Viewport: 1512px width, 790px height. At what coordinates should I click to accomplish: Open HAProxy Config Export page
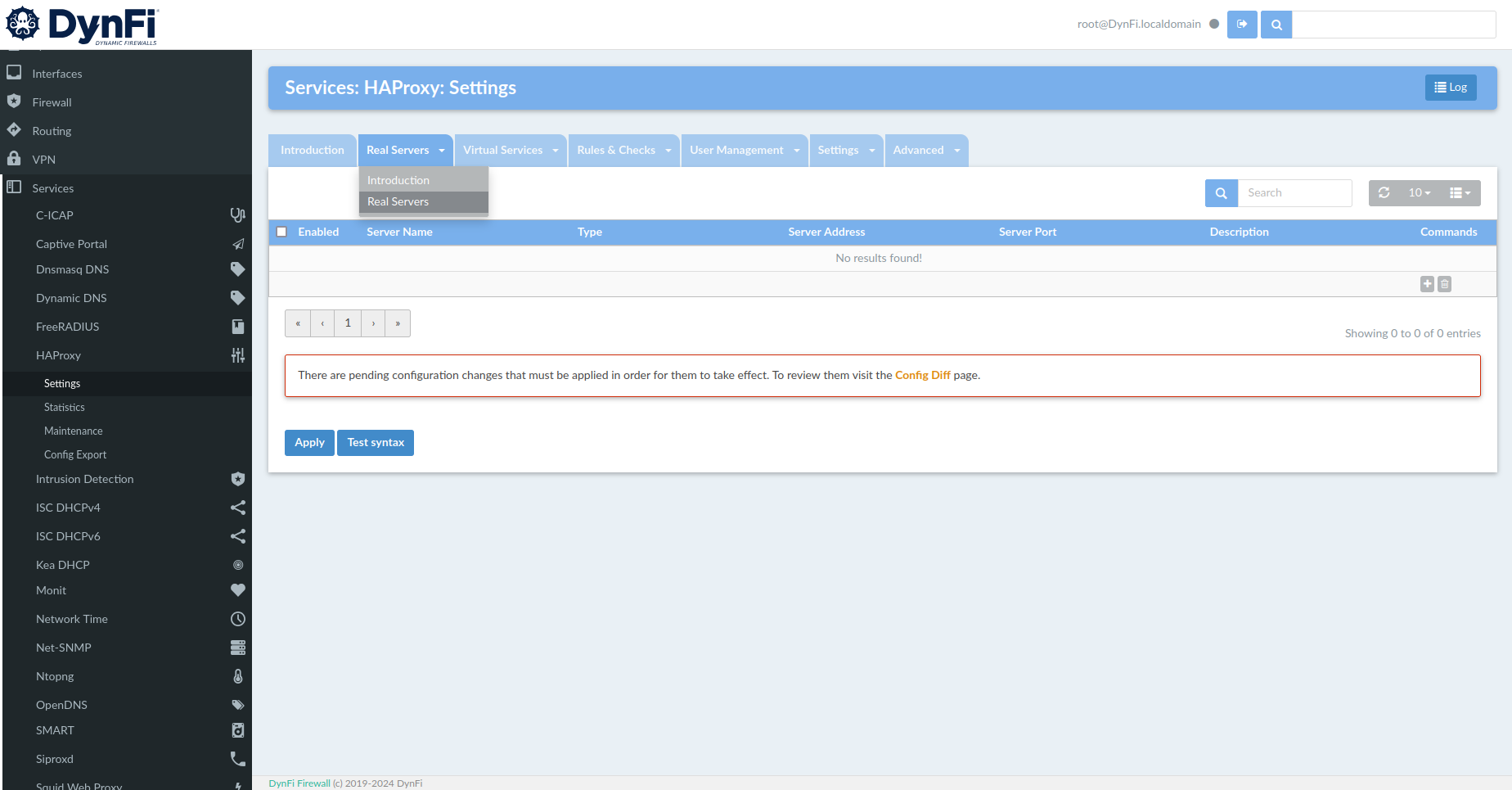[x=75, y=454]
